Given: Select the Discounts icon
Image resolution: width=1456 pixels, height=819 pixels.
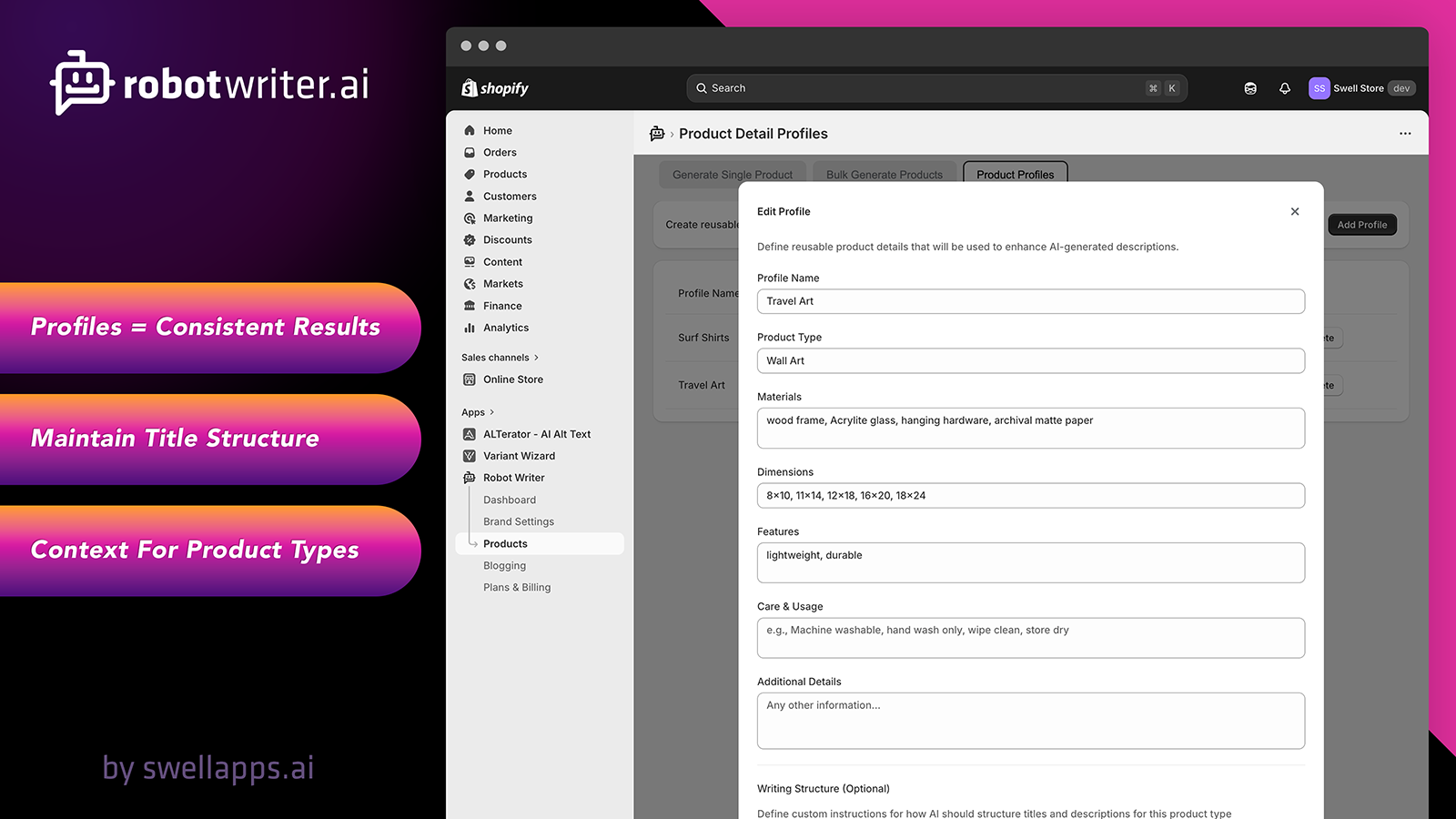Looking at the screenshot, I should point(470,239).
